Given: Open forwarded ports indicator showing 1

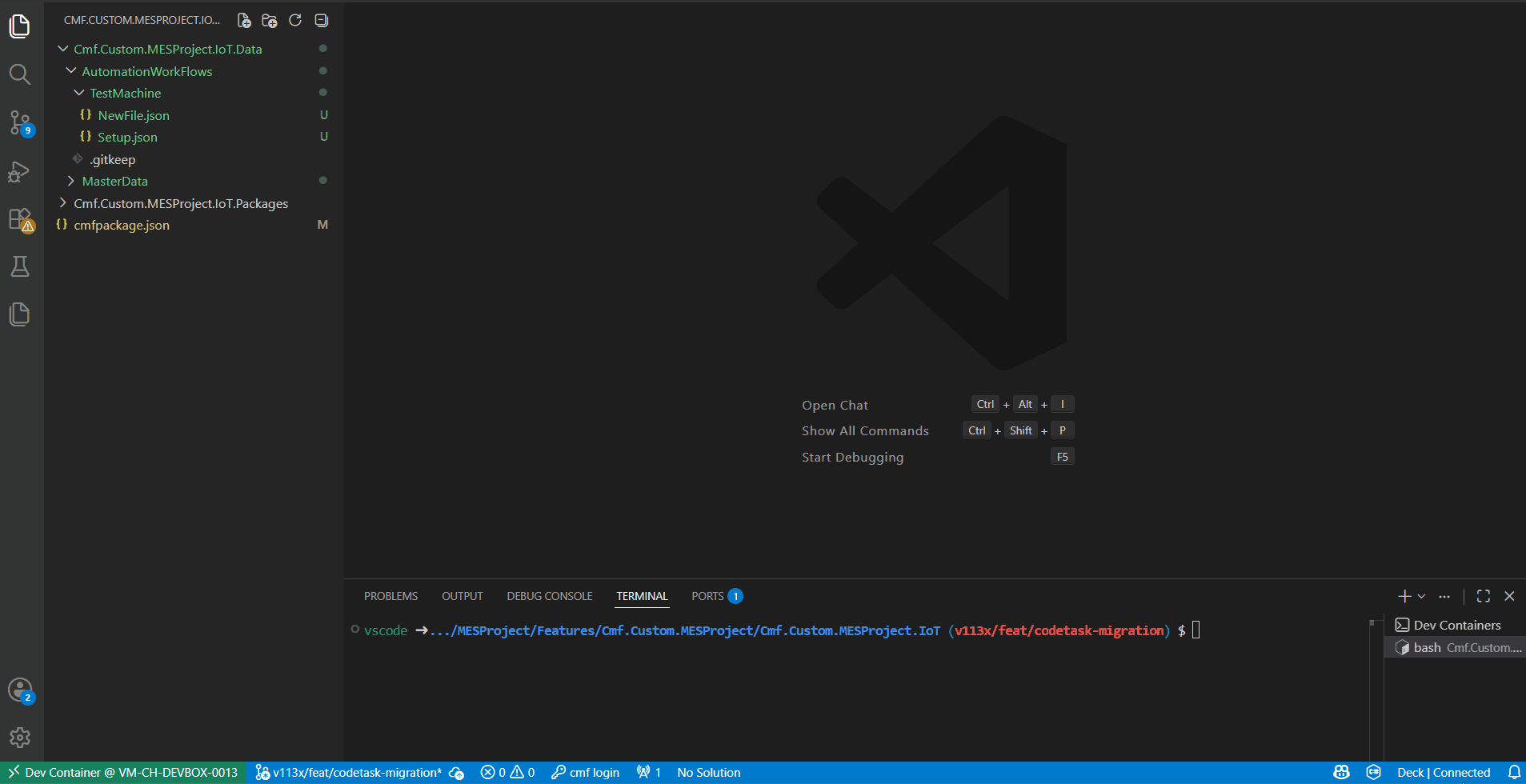Looking at the screenshot, I should click(649, 773).
